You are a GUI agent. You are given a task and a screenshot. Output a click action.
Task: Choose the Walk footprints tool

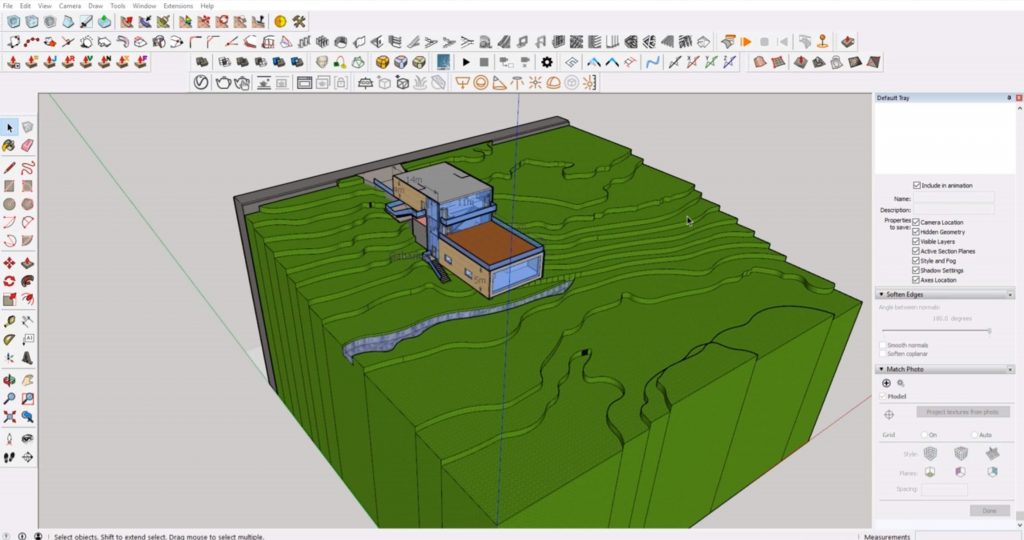coord(9,457)
